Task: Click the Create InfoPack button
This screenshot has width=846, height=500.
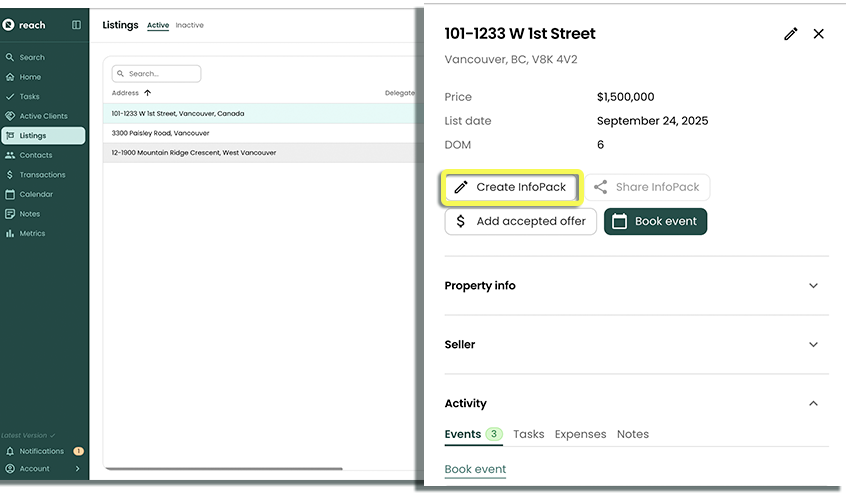Action: (510, 187)
